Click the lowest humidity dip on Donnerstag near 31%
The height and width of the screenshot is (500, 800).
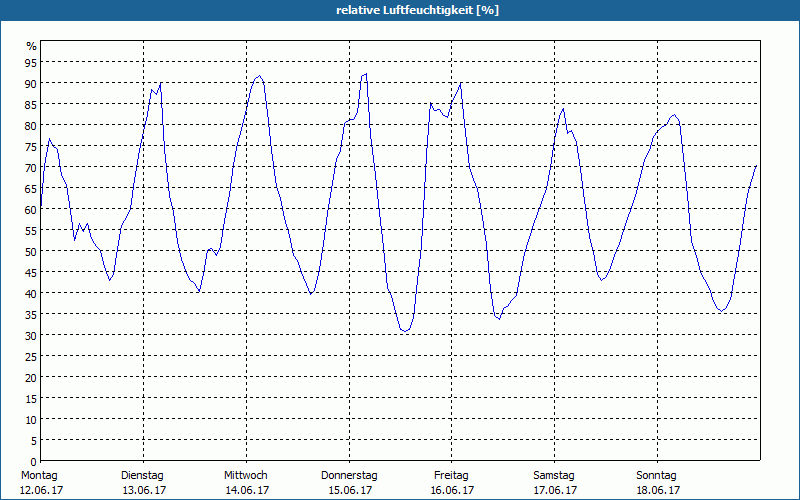405,331
